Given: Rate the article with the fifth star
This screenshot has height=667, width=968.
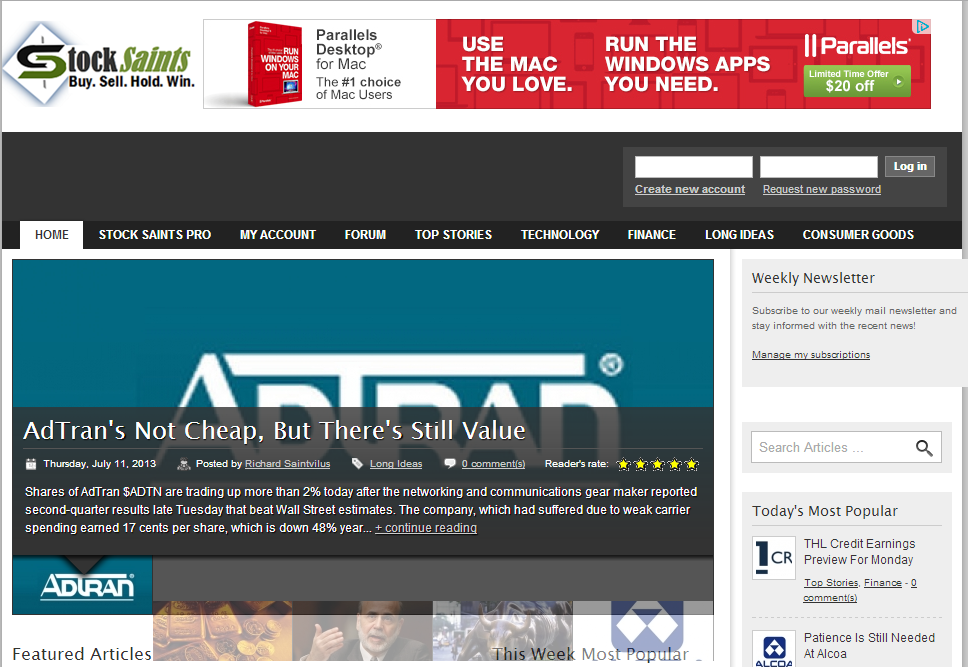Looking at the screenshot, I should click(x=691, y=464).
